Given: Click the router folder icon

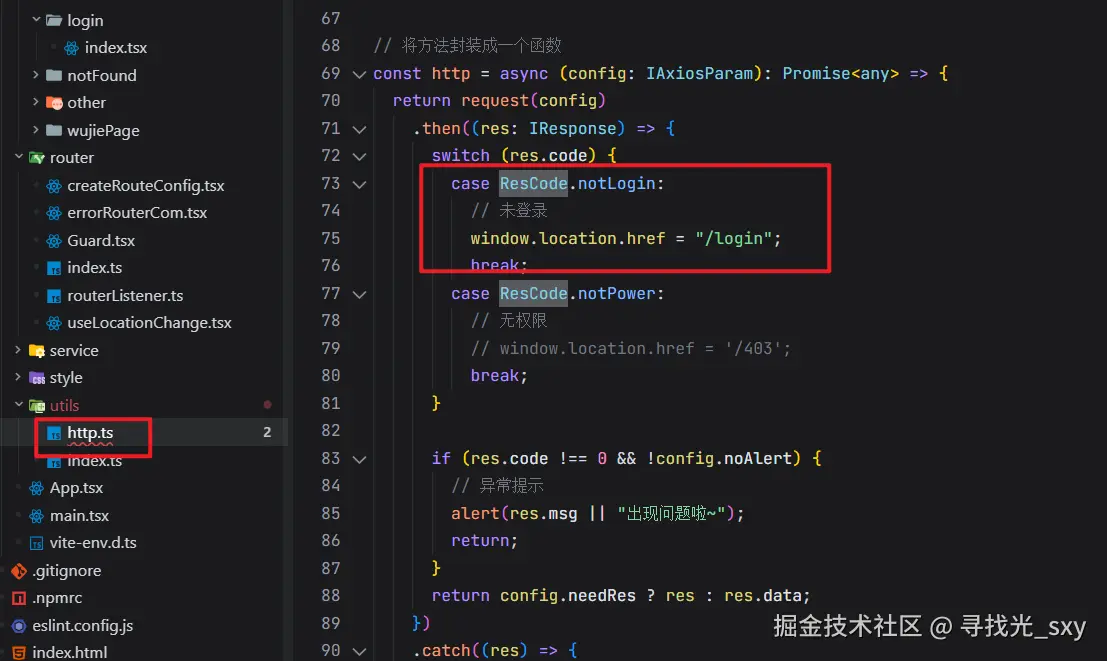Looking at the screenshot, I should pos(37,157).
